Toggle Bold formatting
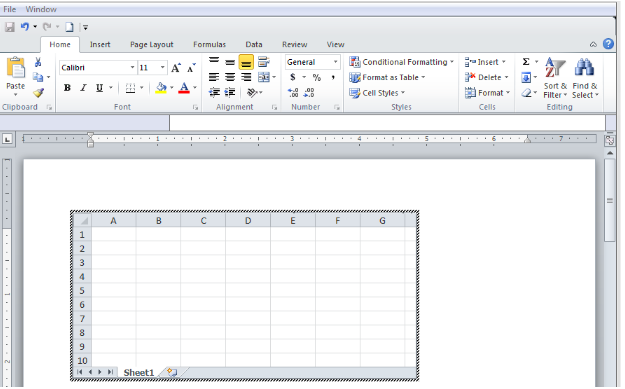This screenshot has height=389, width=625. pos(67,88)
